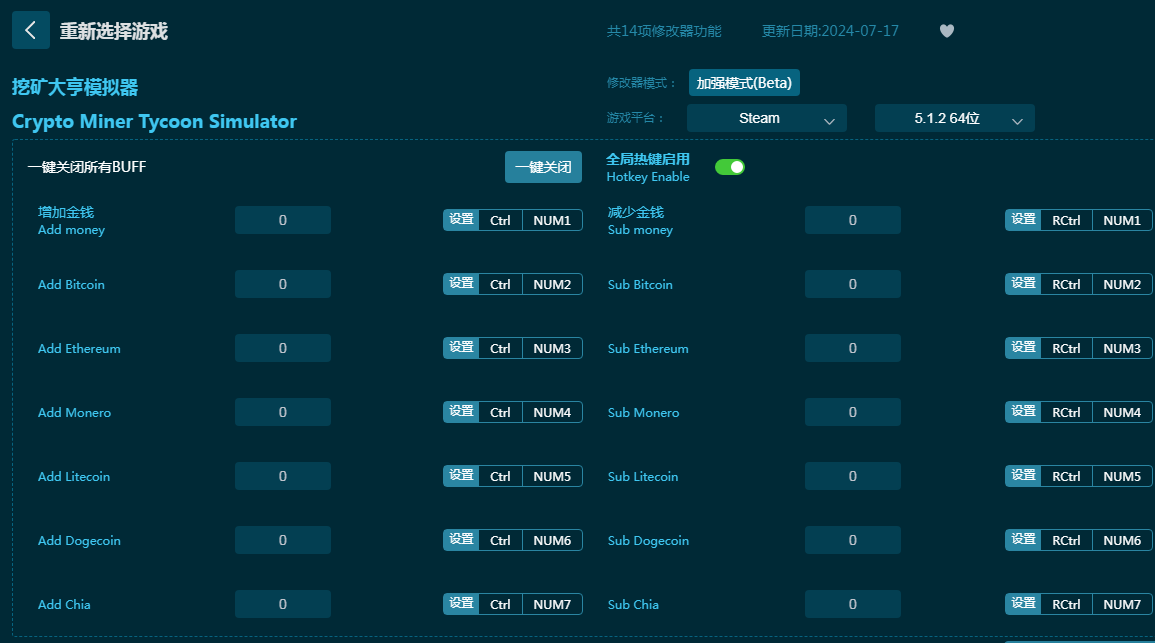
Task: Click 设置 for the Sub Monero hotkey
Action: click(1023, 412)
